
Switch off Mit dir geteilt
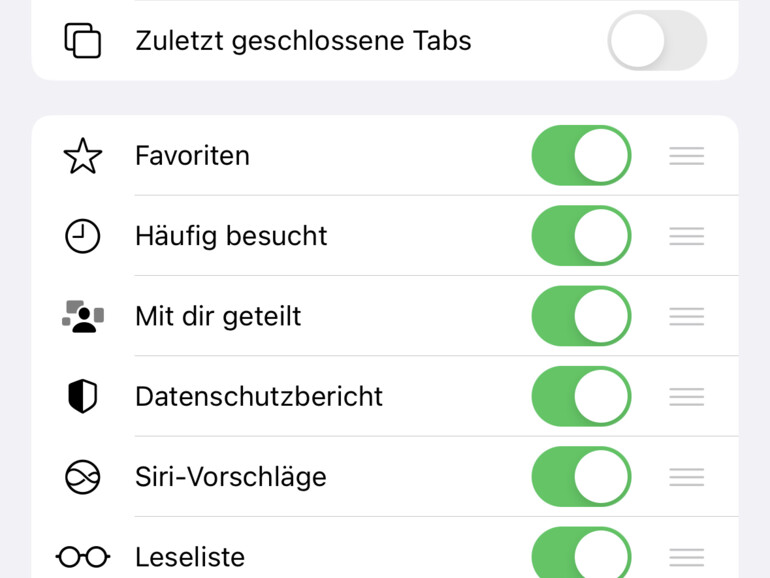coord(581,316)
